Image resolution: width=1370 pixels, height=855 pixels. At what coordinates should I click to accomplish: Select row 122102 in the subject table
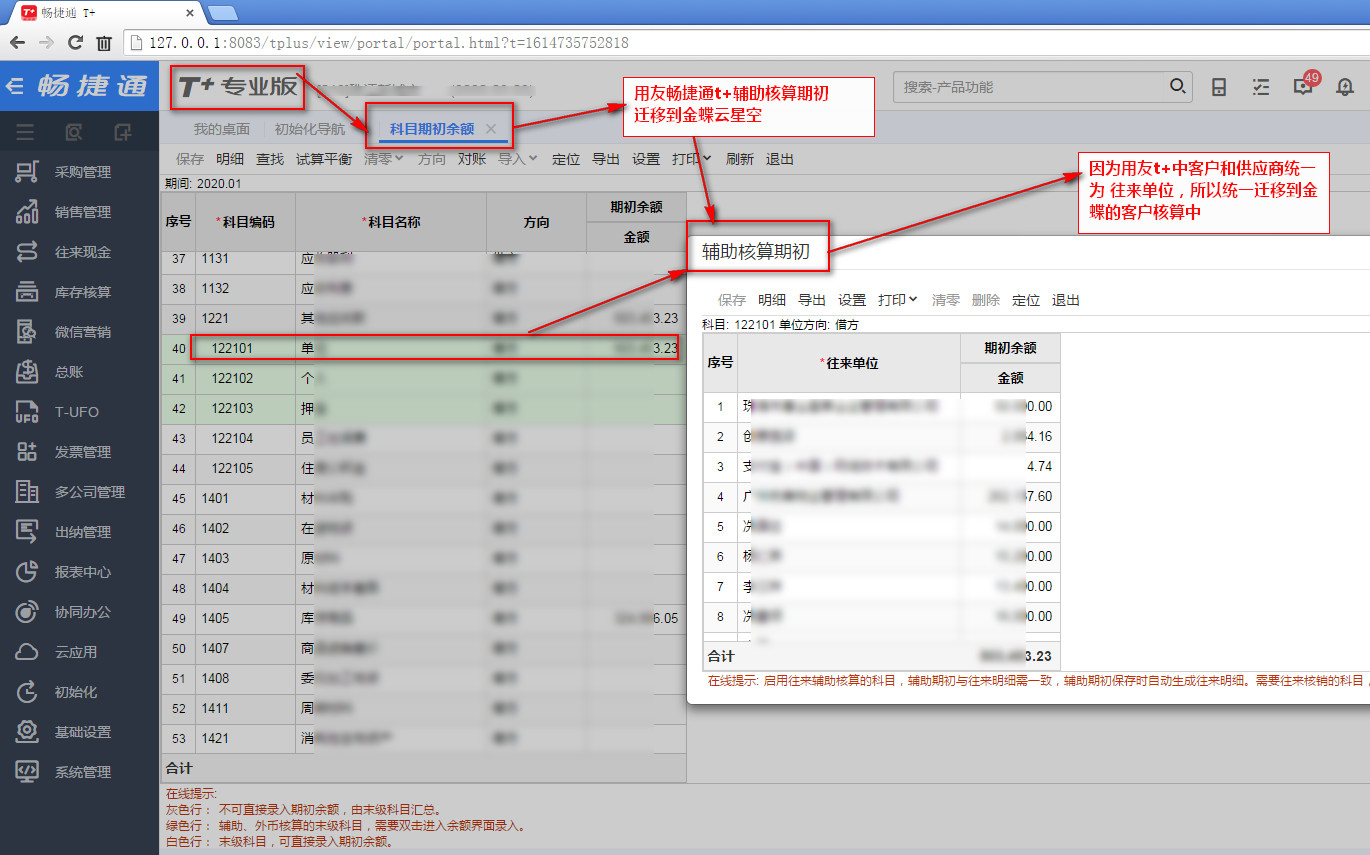[x=232, y=379]
